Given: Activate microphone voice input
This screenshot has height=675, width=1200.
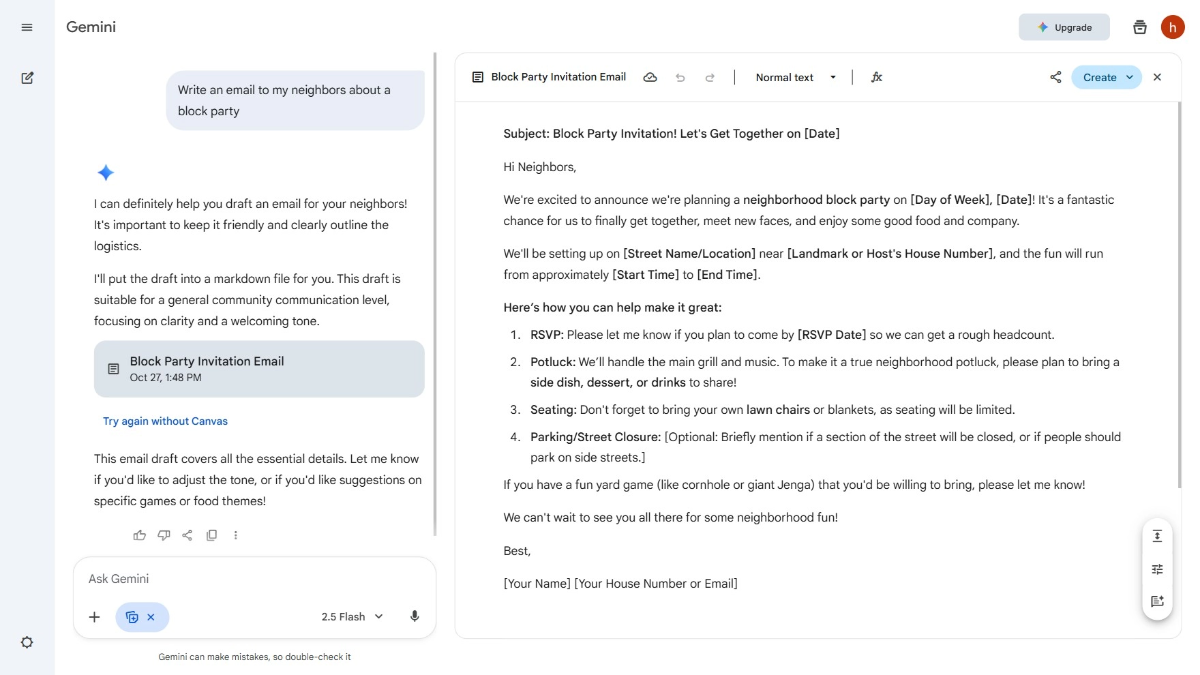Looking at the screenshot, I should pos(414,616).
